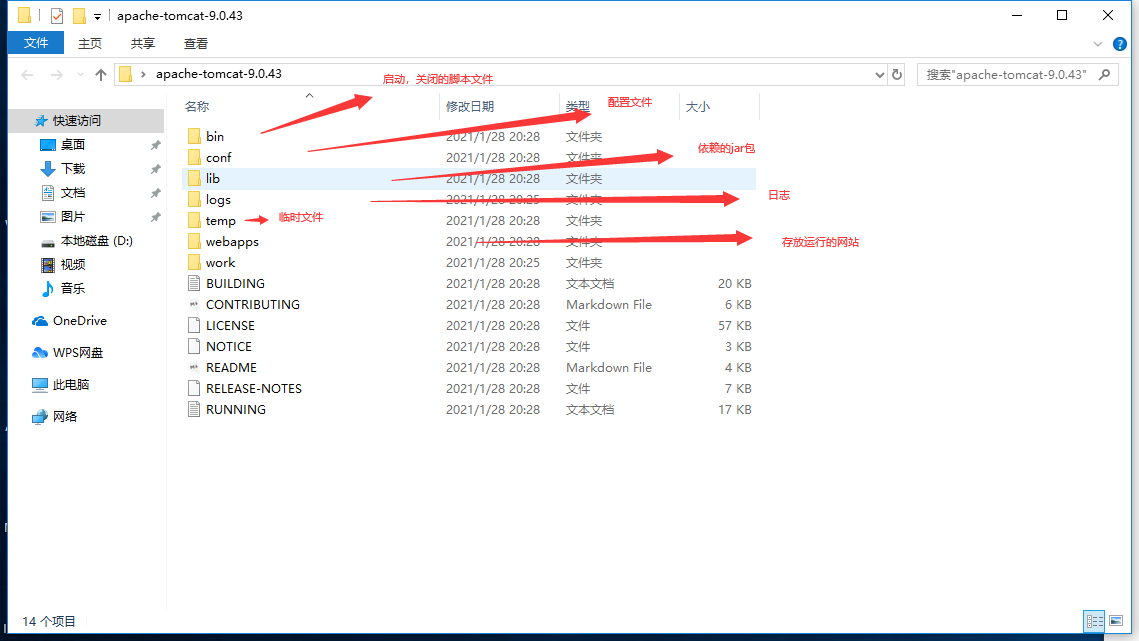Select 网络 in the navigation pane
Screen dimensions: 1139x641
(65, 416)
